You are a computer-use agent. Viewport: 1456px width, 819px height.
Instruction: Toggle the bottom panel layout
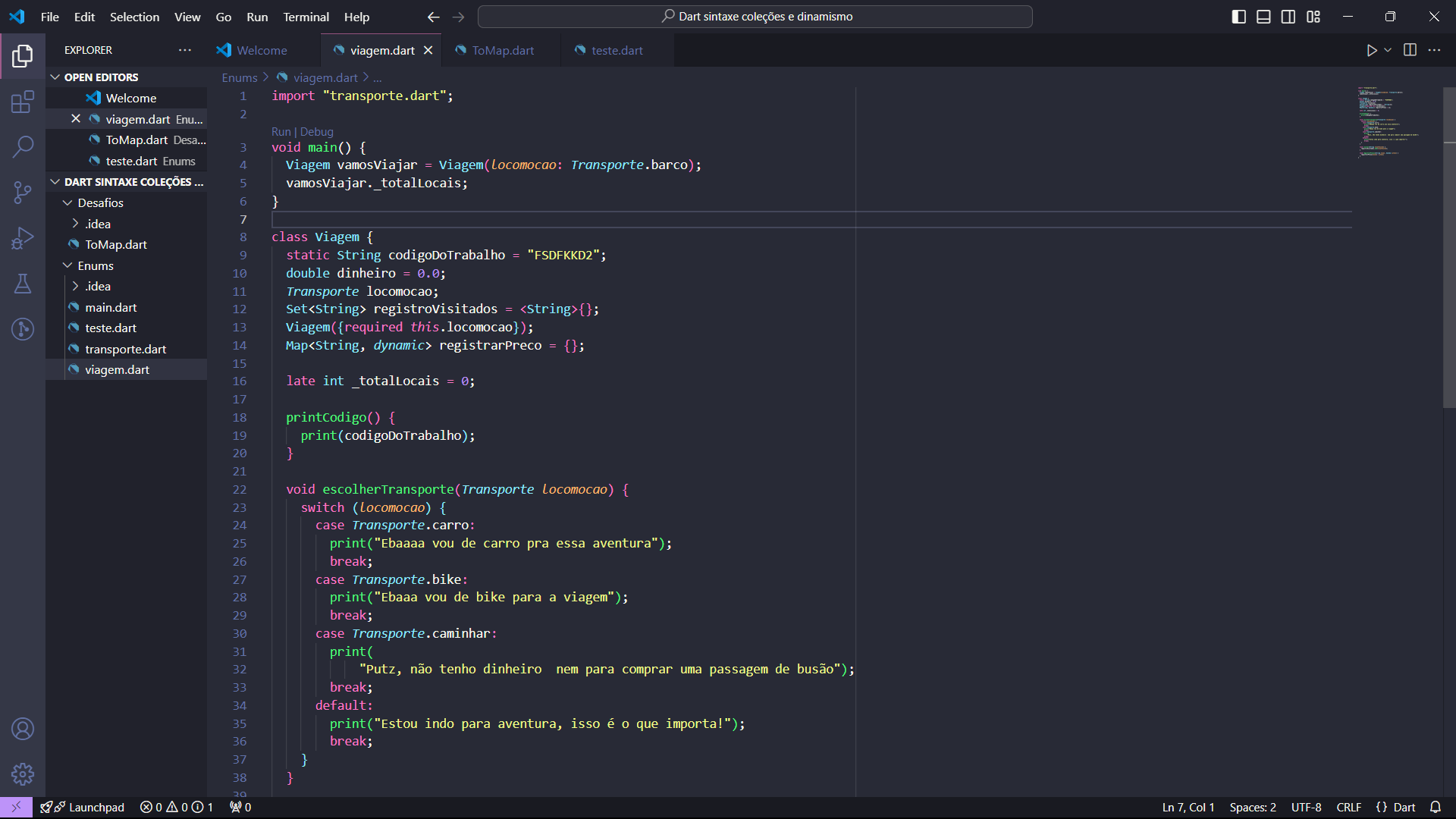coord(1263,17)
